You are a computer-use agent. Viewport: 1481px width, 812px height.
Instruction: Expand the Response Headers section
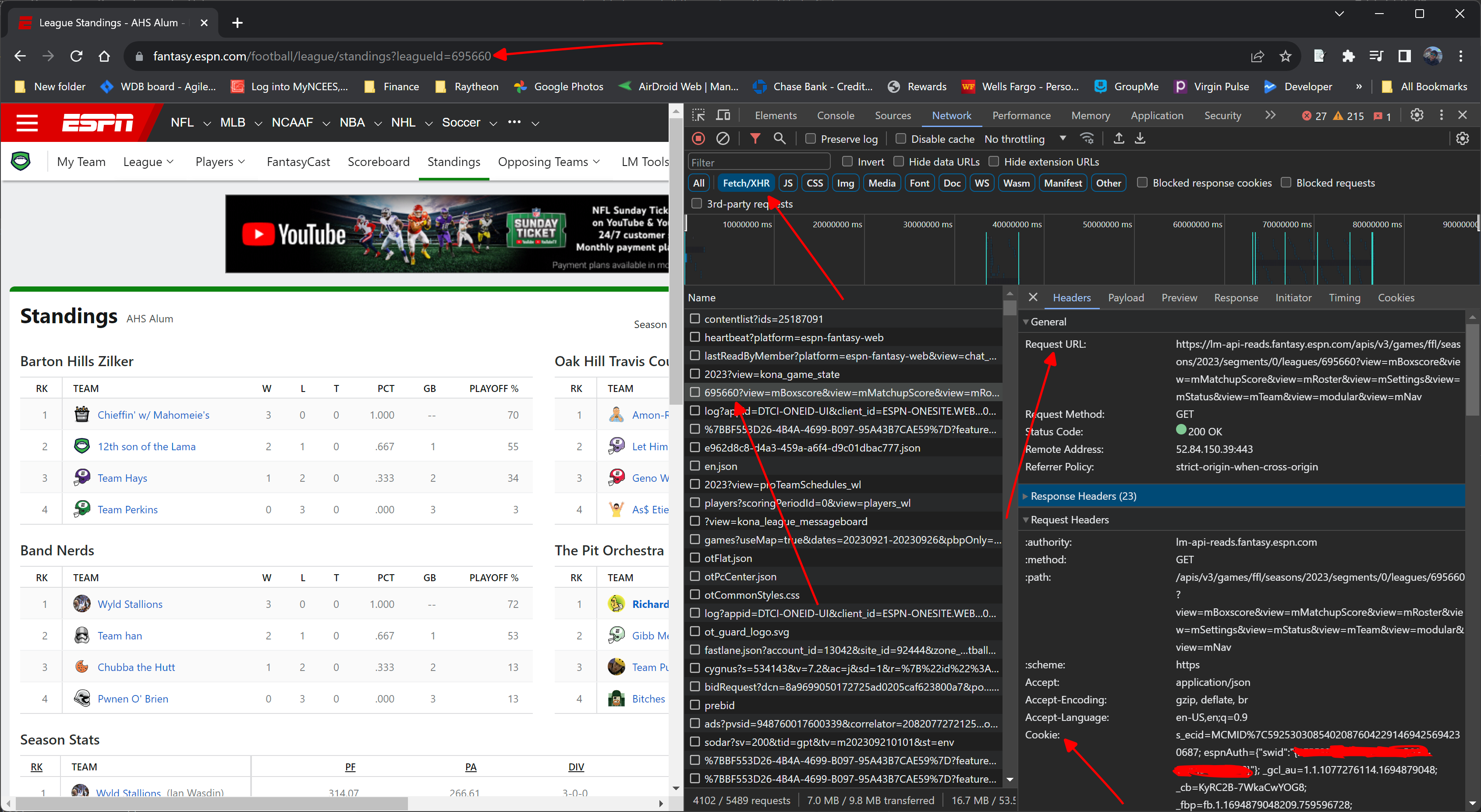point(1083,496)
